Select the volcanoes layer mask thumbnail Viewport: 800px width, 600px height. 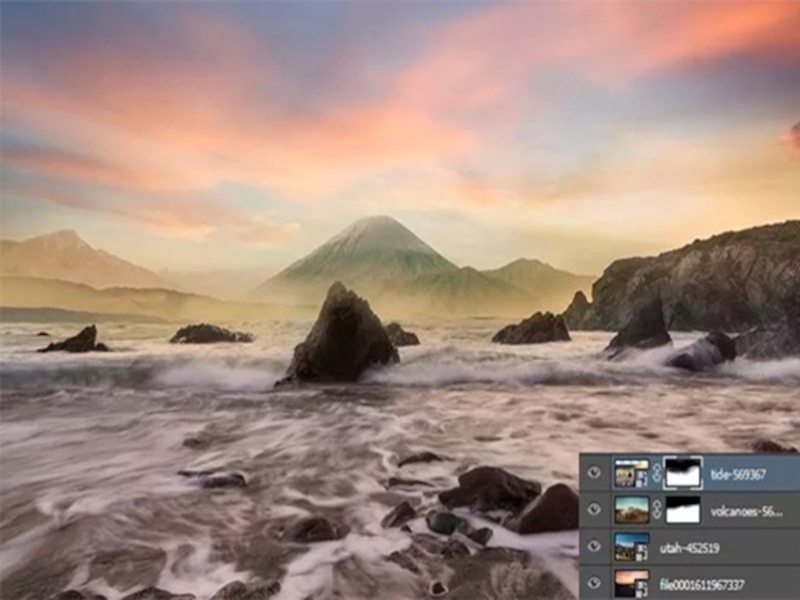coord(683,510)
